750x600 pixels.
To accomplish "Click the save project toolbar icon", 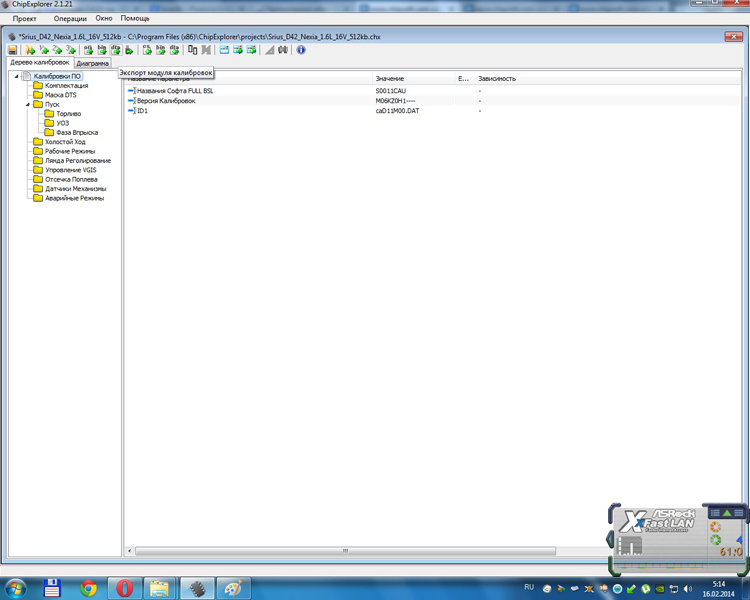I will pyautogui.click(x=13, y=50).
